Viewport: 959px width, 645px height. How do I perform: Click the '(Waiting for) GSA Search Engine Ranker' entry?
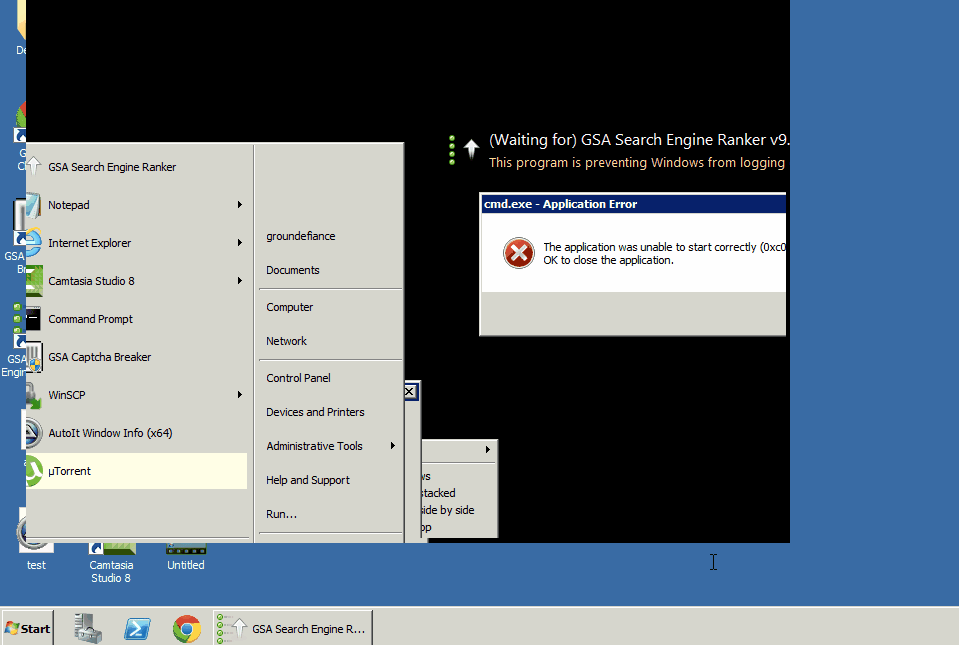click(x=639, y=140)
